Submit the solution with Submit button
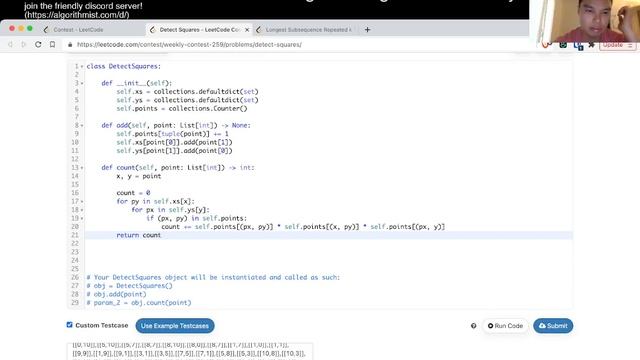 pyautogui.click(x=553, y=326)
